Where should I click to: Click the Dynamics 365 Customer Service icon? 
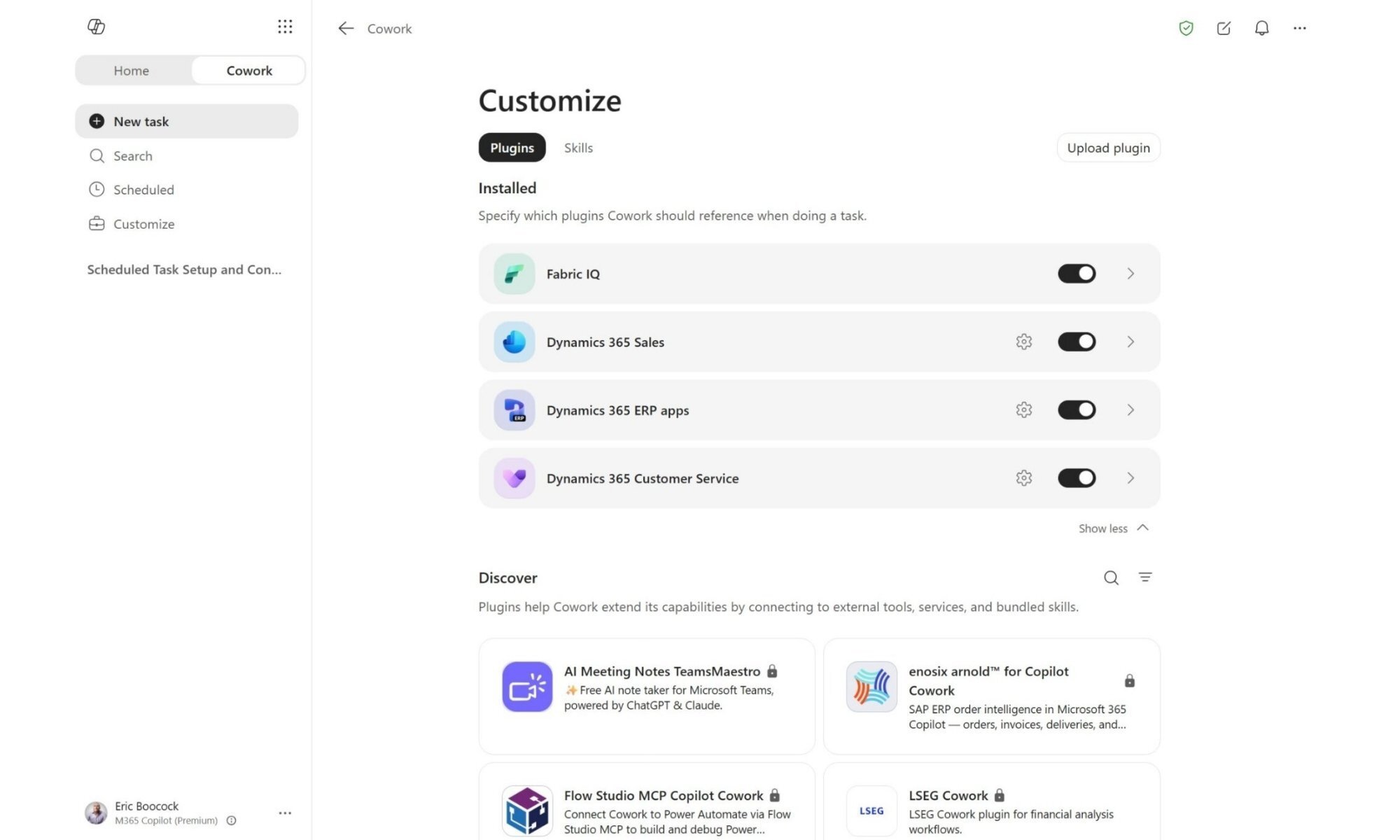[514, 478]
